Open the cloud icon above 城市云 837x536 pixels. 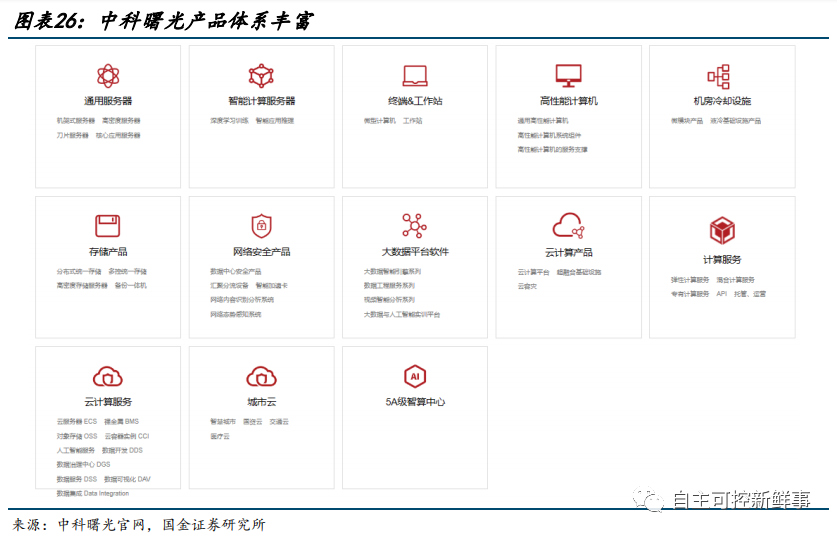261,376
